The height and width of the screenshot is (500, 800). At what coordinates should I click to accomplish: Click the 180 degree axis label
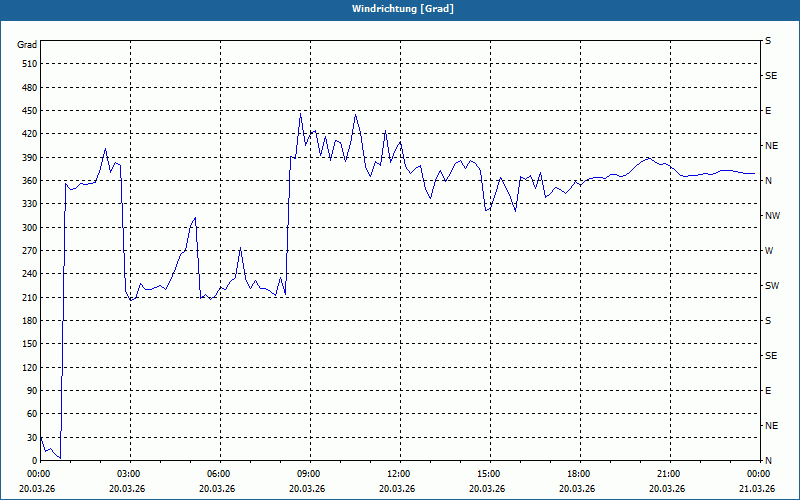click(29, 321)
